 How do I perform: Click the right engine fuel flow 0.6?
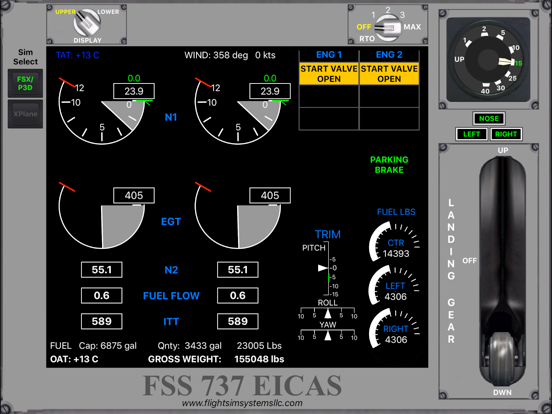tap(238, 295)
